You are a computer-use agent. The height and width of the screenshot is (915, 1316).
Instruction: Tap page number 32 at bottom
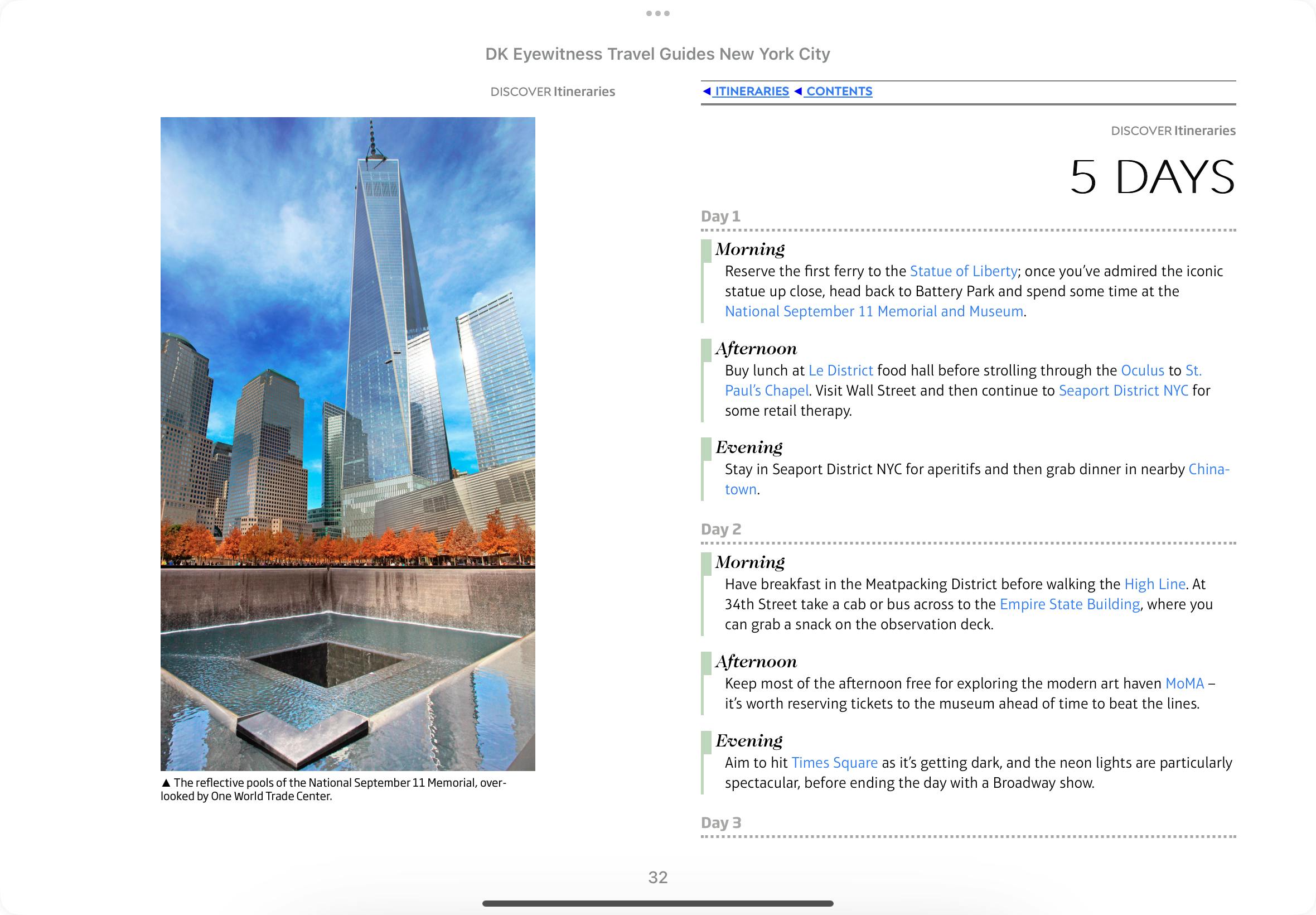[x=657, y=877]
